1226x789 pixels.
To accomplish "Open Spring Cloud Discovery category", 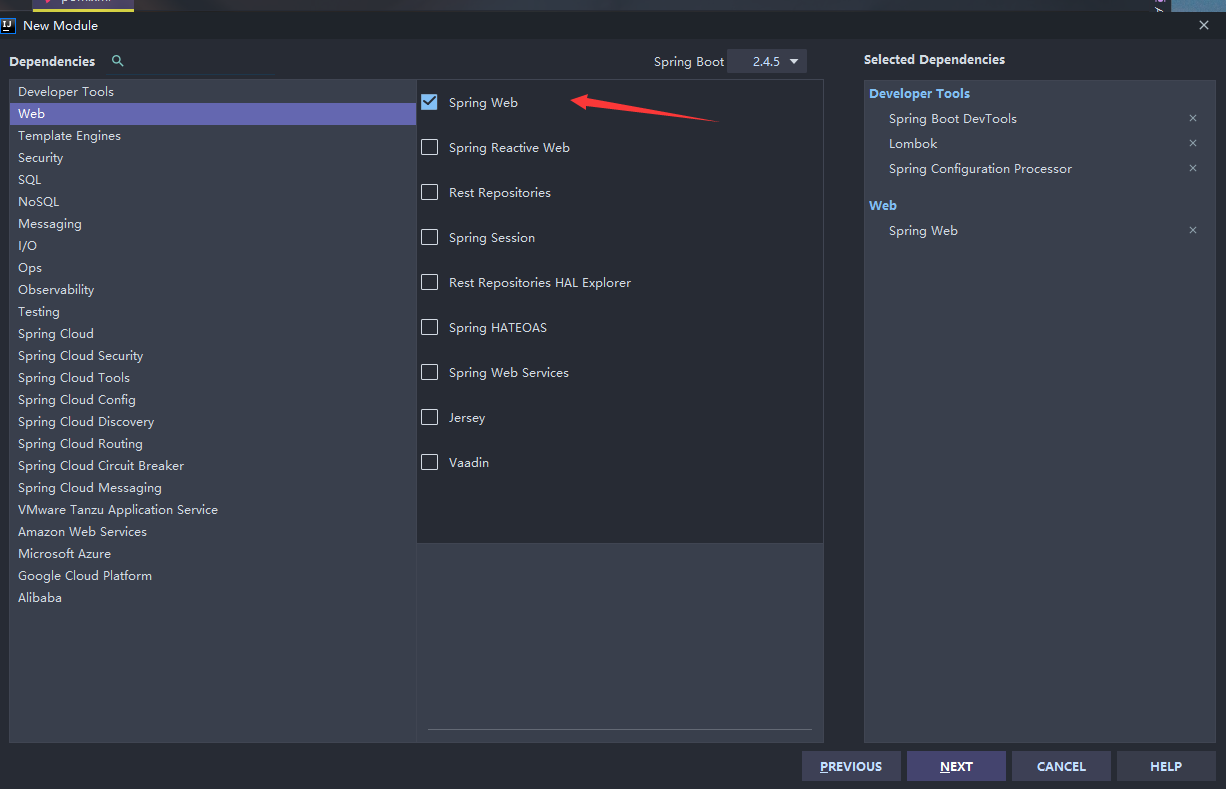I will coord(213,421).
